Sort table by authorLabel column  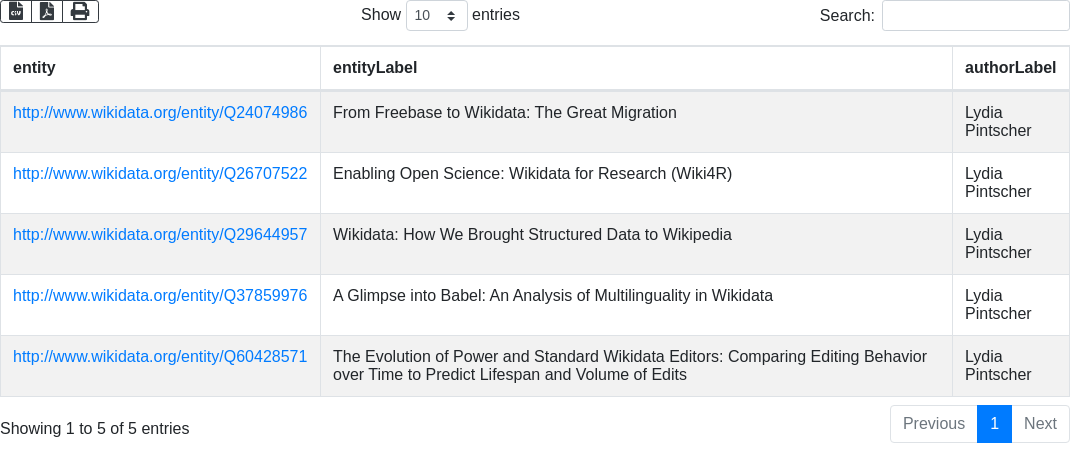coord(1010,68)
